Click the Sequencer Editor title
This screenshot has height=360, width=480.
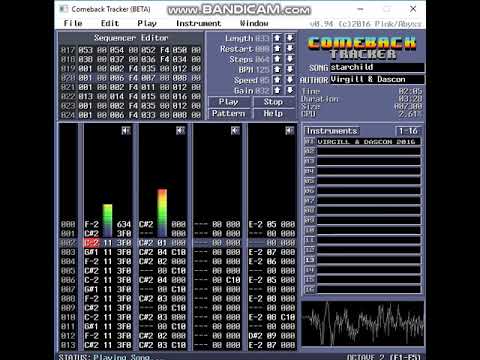(x=131, y=38)
